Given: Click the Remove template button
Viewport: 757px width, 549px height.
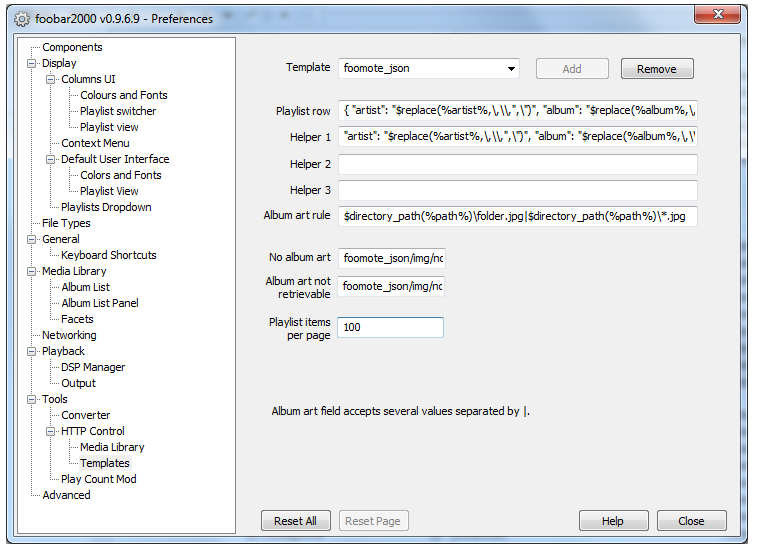Looking at the screenshot, I should coord(657,69).
